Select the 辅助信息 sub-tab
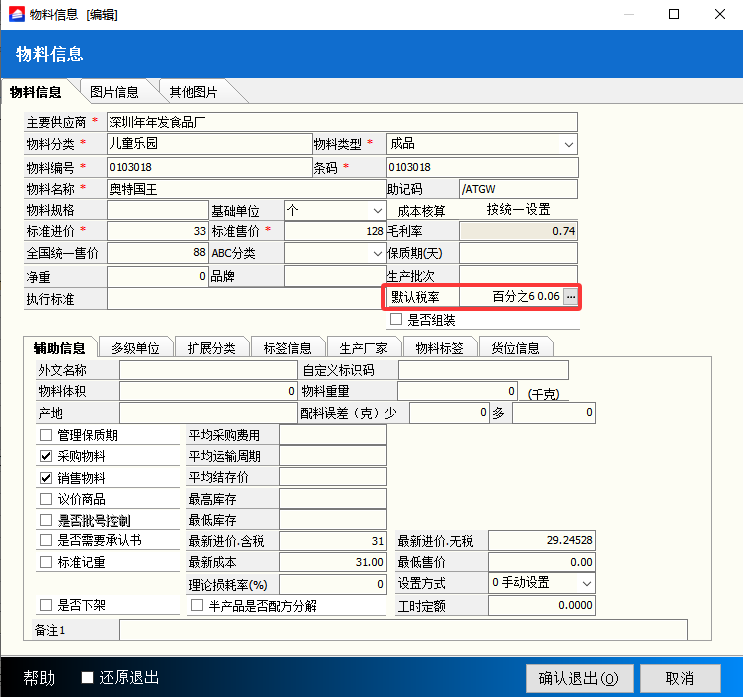Screen dimensions: 743x697 (x=60, y=348)
